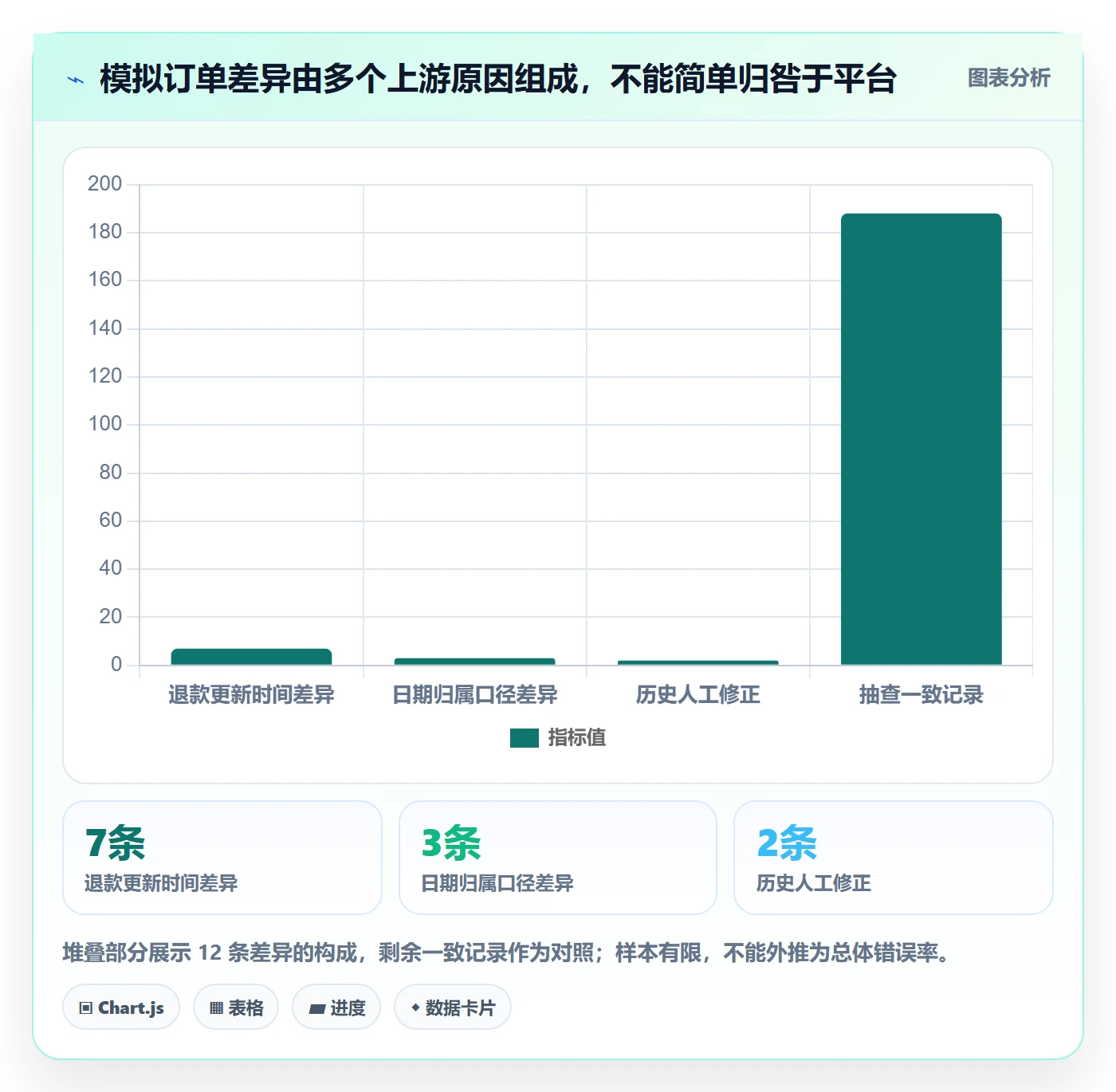Click the 日期归属口径差异 x-axis label
The width and height of the screenshot is (1116, 1092).
[474, 695]
